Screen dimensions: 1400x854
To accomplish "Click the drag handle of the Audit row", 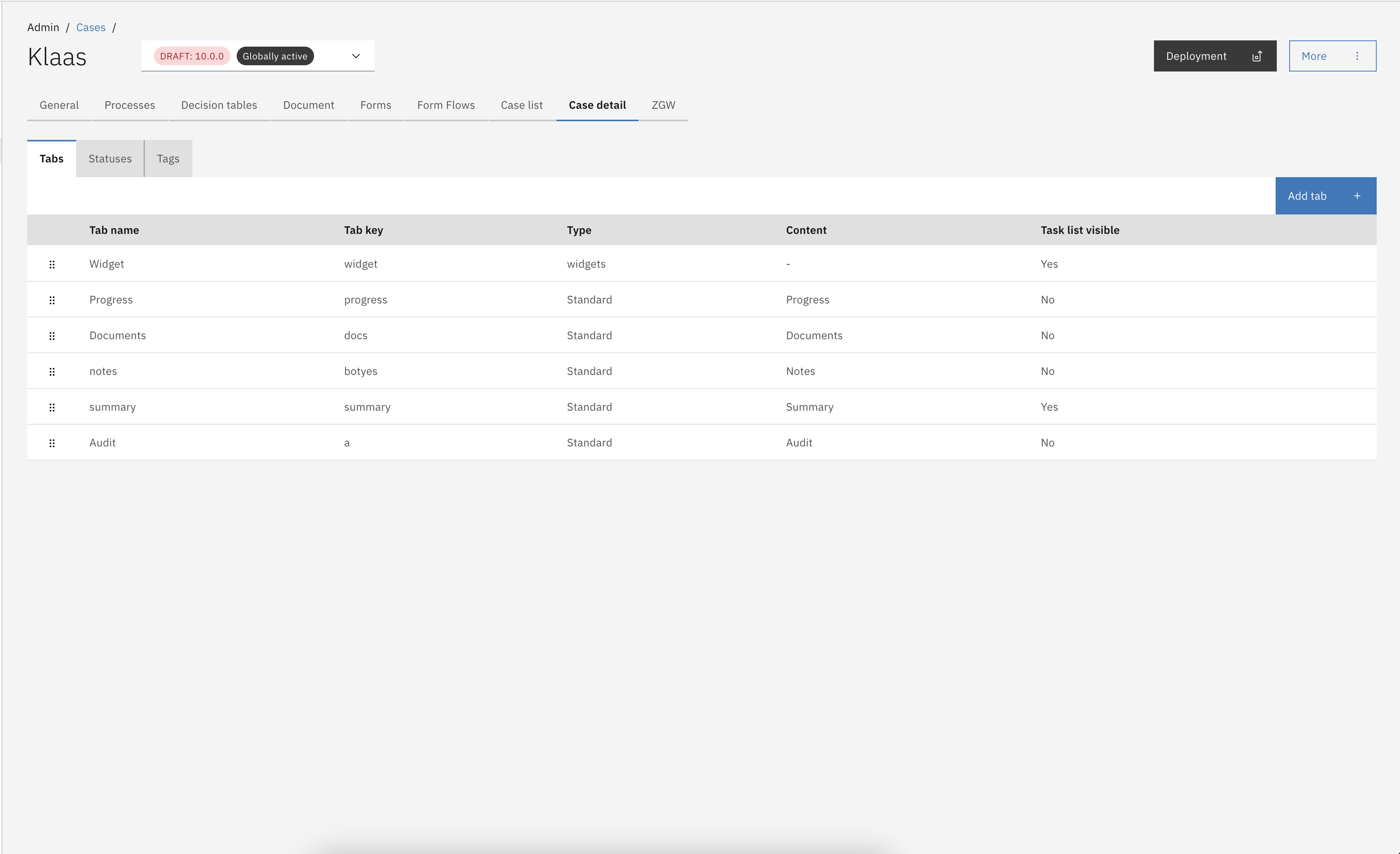I will coord(52,443).
